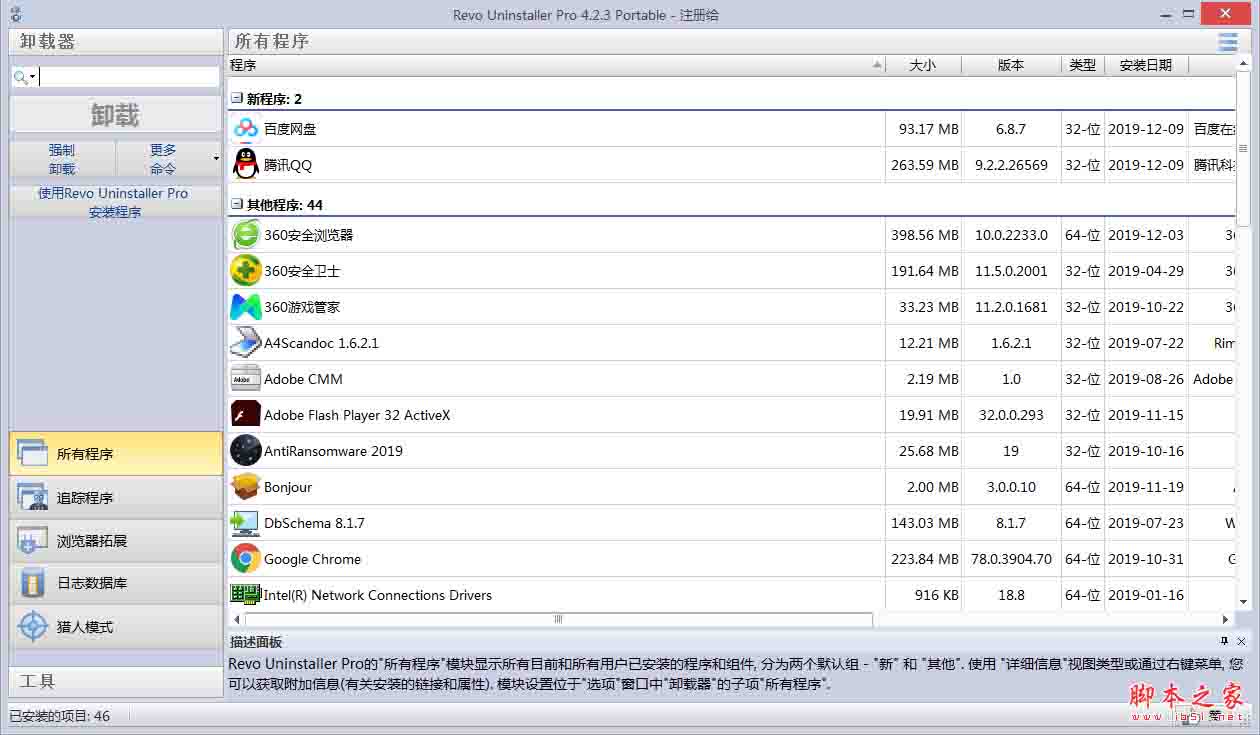Screen dimensions: 1260x735
Task: Open the 日志数据库 sidebar icon
Action: [x=33, y=584]
